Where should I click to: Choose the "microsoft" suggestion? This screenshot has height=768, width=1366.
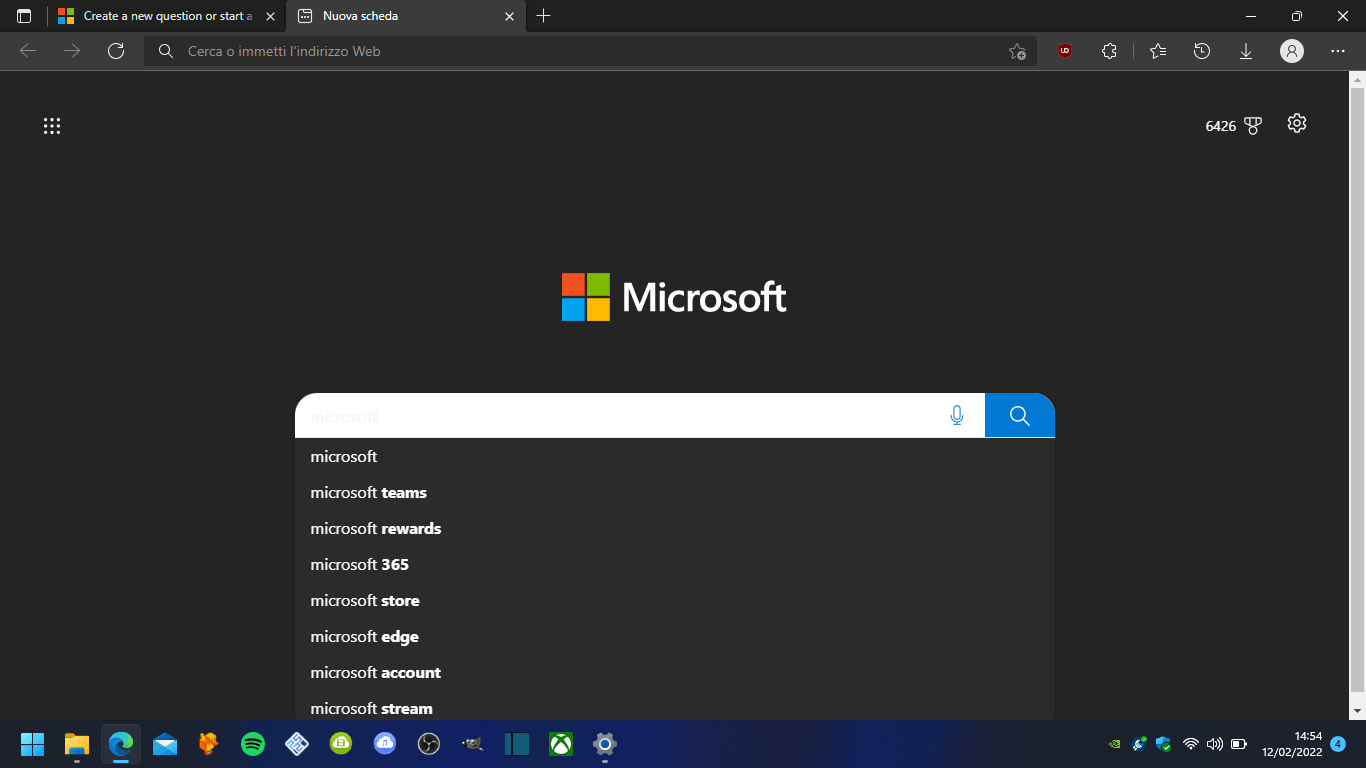pyautogui.click(x=675, y=457)
